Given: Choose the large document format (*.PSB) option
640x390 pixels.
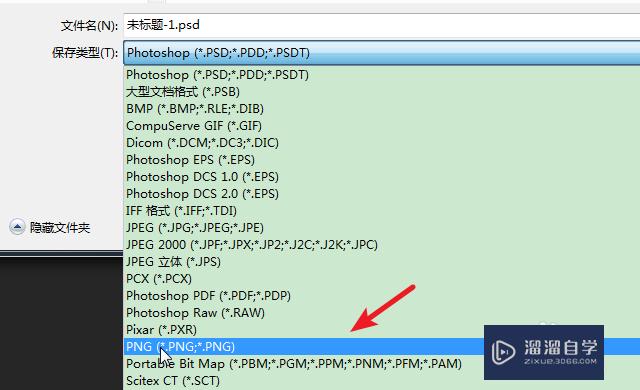Looking at the screenshot, I should point(382,92).
